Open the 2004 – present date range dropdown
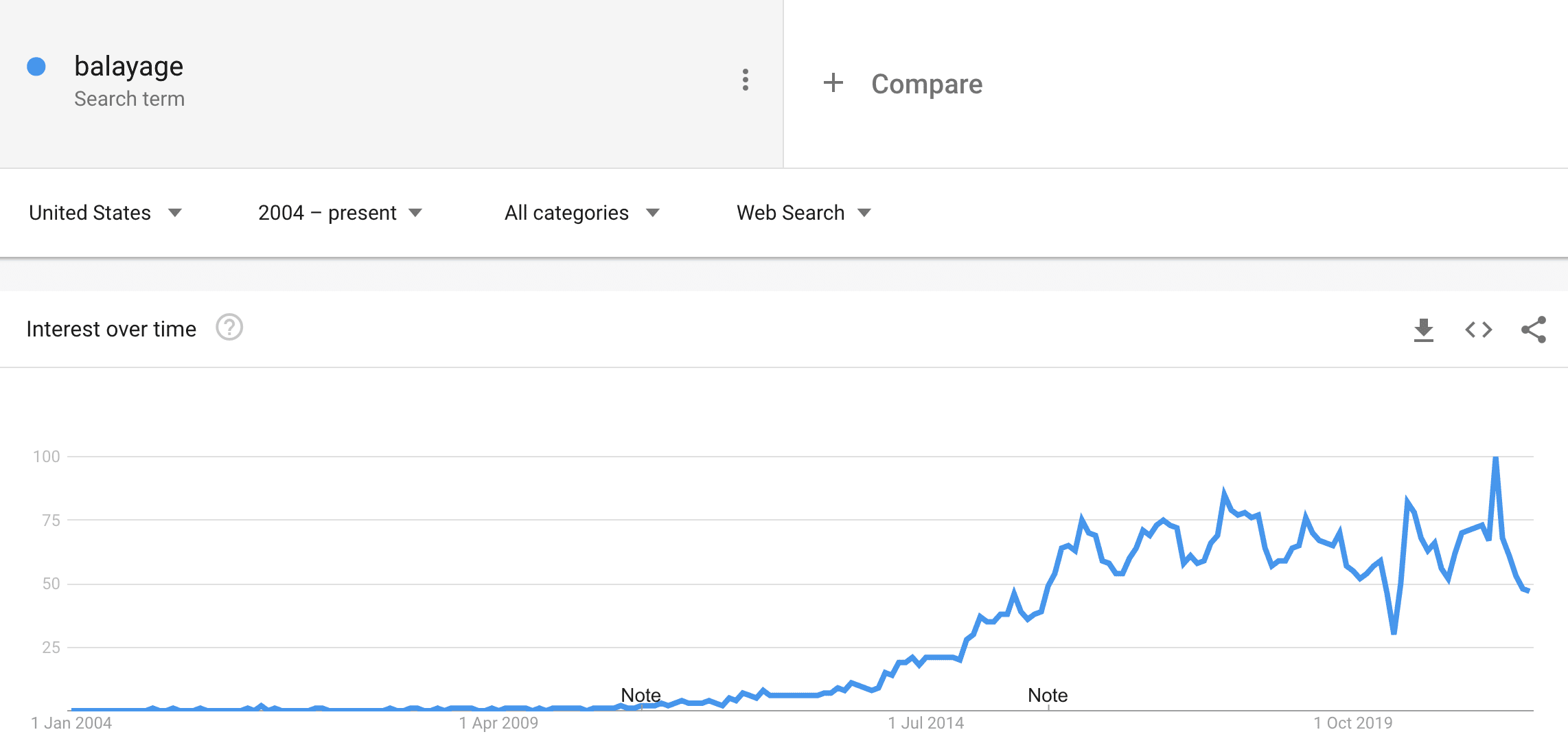1568x754 pixels. click(x=340, y=213)
